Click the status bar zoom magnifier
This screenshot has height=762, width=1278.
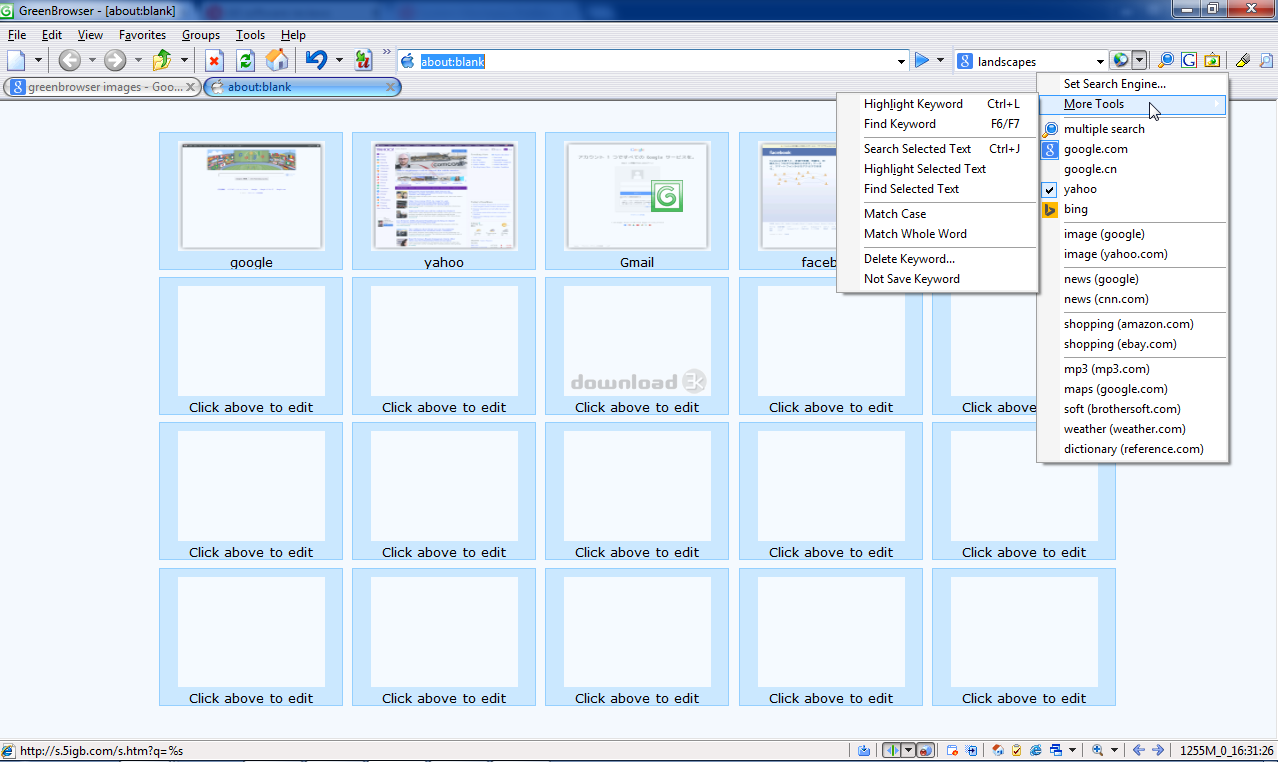tap(1098, 750)
